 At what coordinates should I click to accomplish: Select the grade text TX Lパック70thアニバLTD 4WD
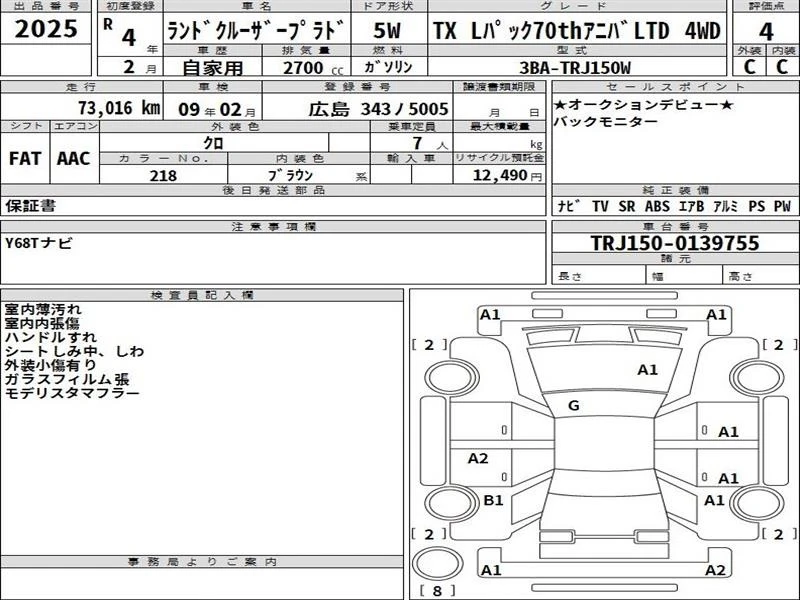coord(577,31)
